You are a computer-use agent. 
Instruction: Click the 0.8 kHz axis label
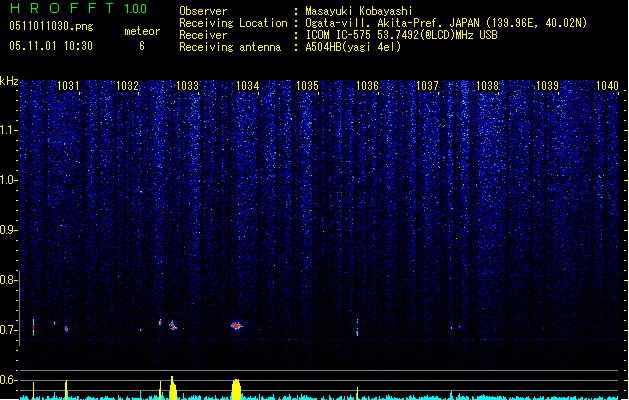coord(9,280)
